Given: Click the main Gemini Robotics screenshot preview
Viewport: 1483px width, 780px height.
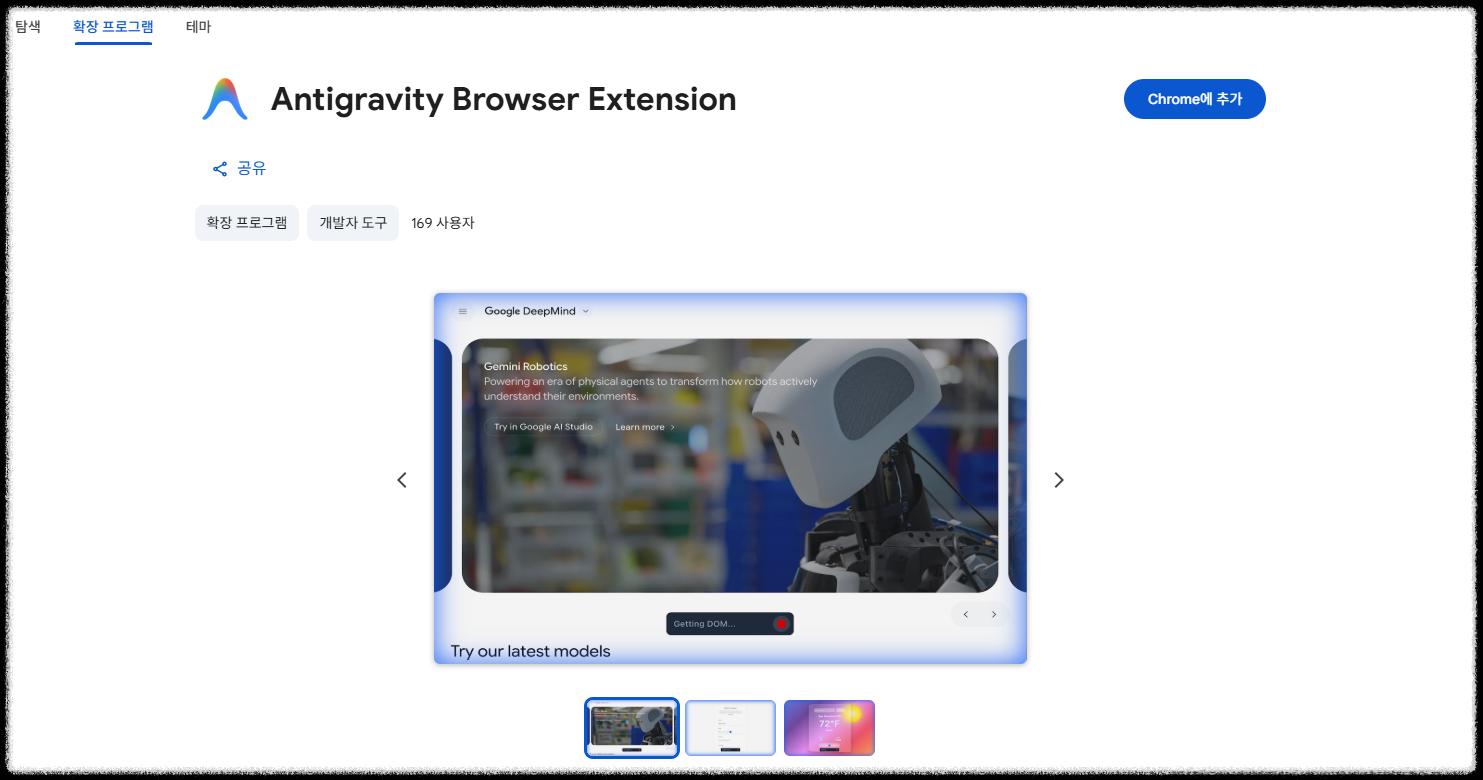Looking at the screenshot, I should 730,478.
